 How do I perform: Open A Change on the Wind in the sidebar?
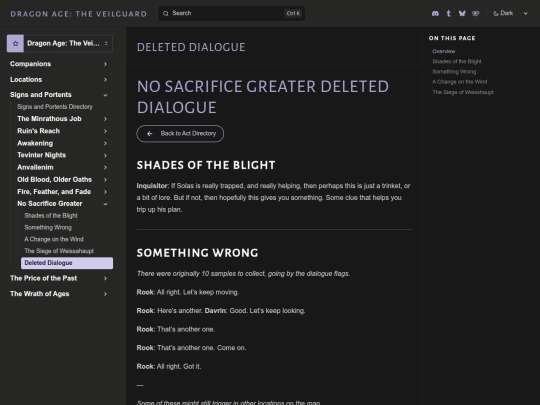point(54,239)
